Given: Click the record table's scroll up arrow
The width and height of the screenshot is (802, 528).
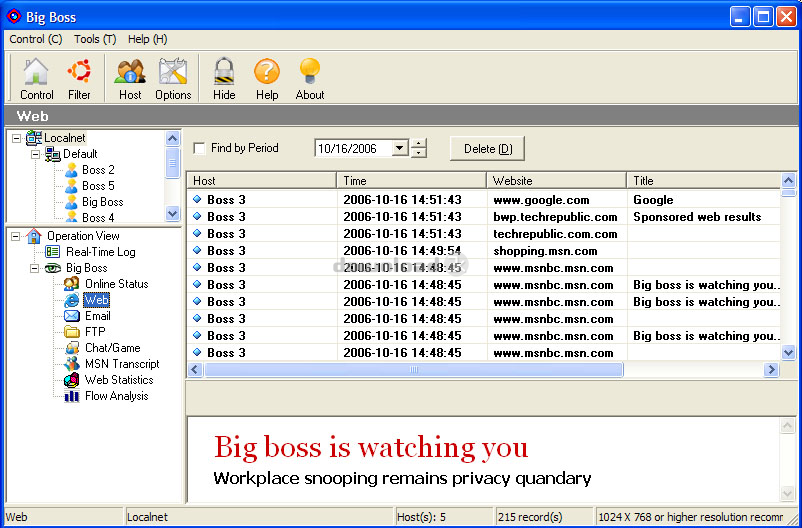Looking at the screenshot, I should point(788,180).
